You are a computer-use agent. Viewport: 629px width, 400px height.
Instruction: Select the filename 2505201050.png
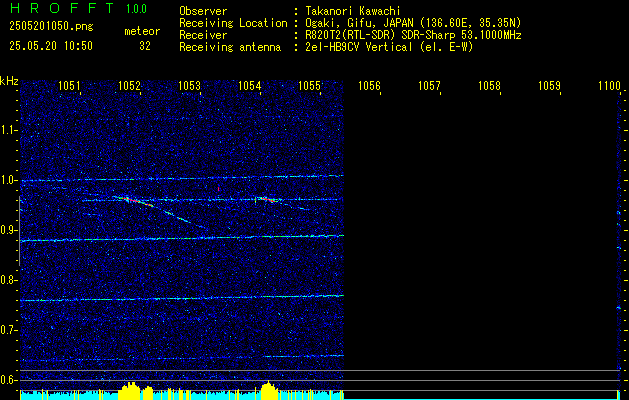point(51,26)
